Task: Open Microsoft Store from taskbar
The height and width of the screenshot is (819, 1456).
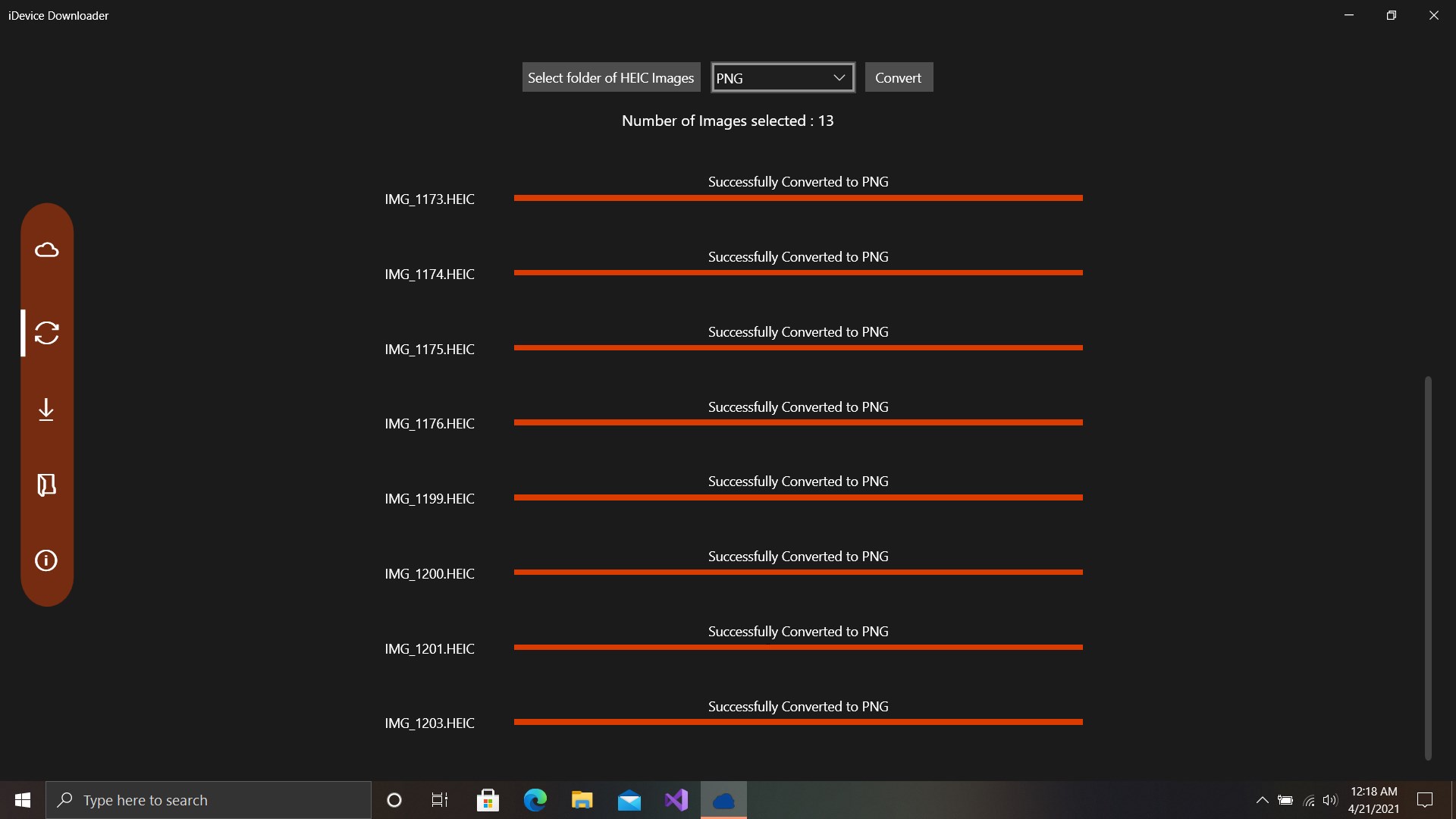Action: 488,800
